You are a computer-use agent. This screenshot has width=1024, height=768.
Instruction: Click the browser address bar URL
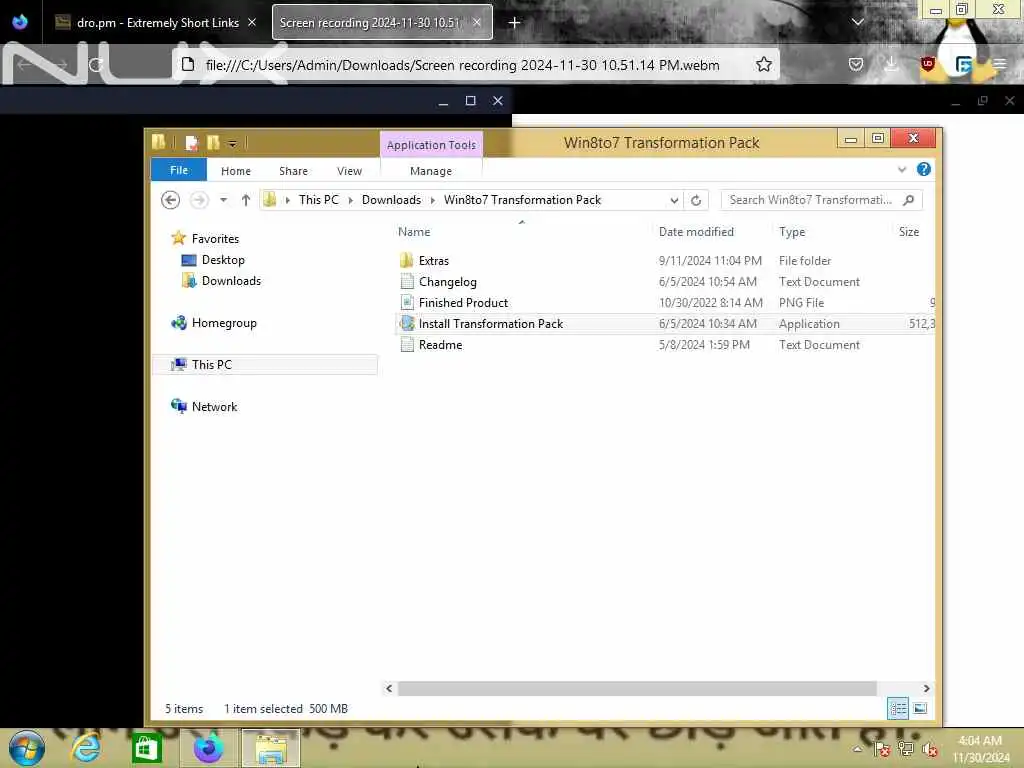point(462,65)
